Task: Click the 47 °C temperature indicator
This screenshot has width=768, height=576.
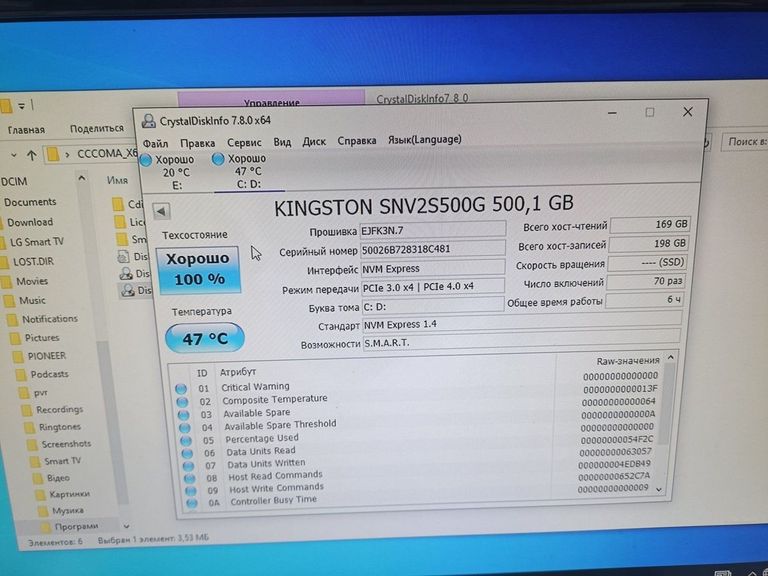Action: [205, 338]
